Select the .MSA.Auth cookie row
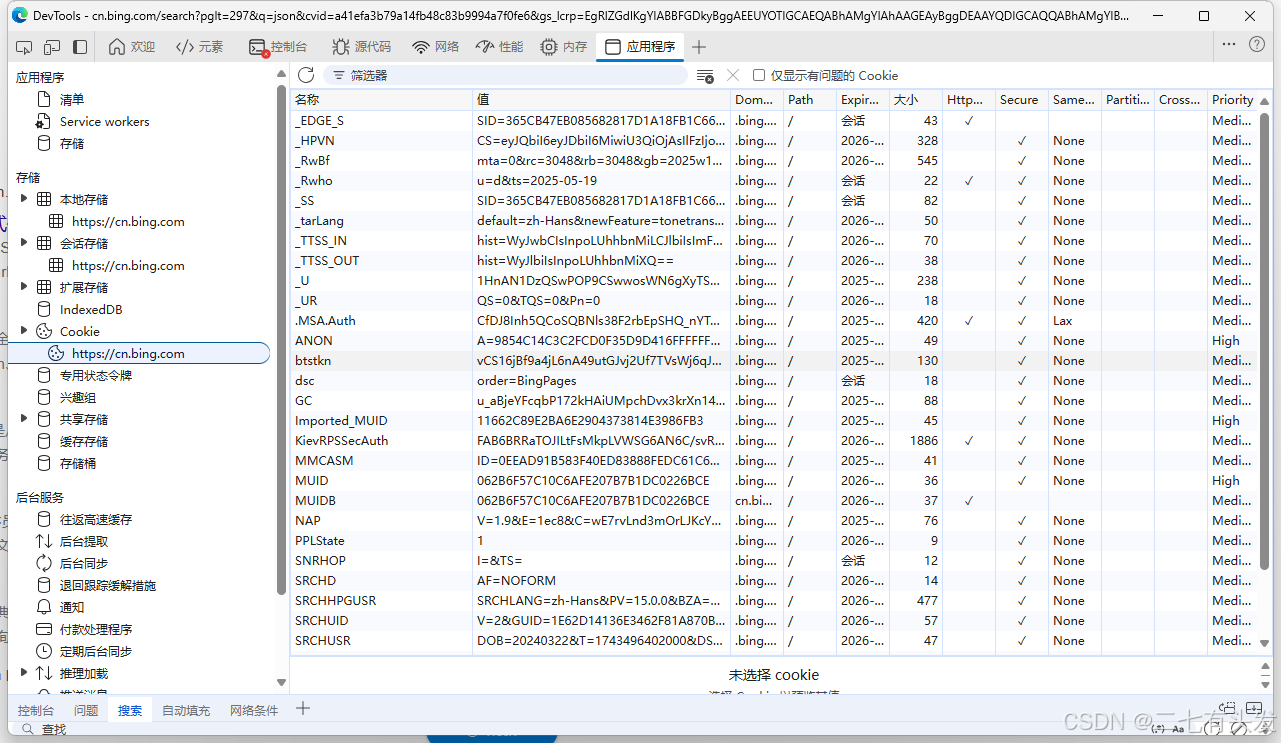The image size is (1281, 743). pyautogui.click(x=774, y=320)
